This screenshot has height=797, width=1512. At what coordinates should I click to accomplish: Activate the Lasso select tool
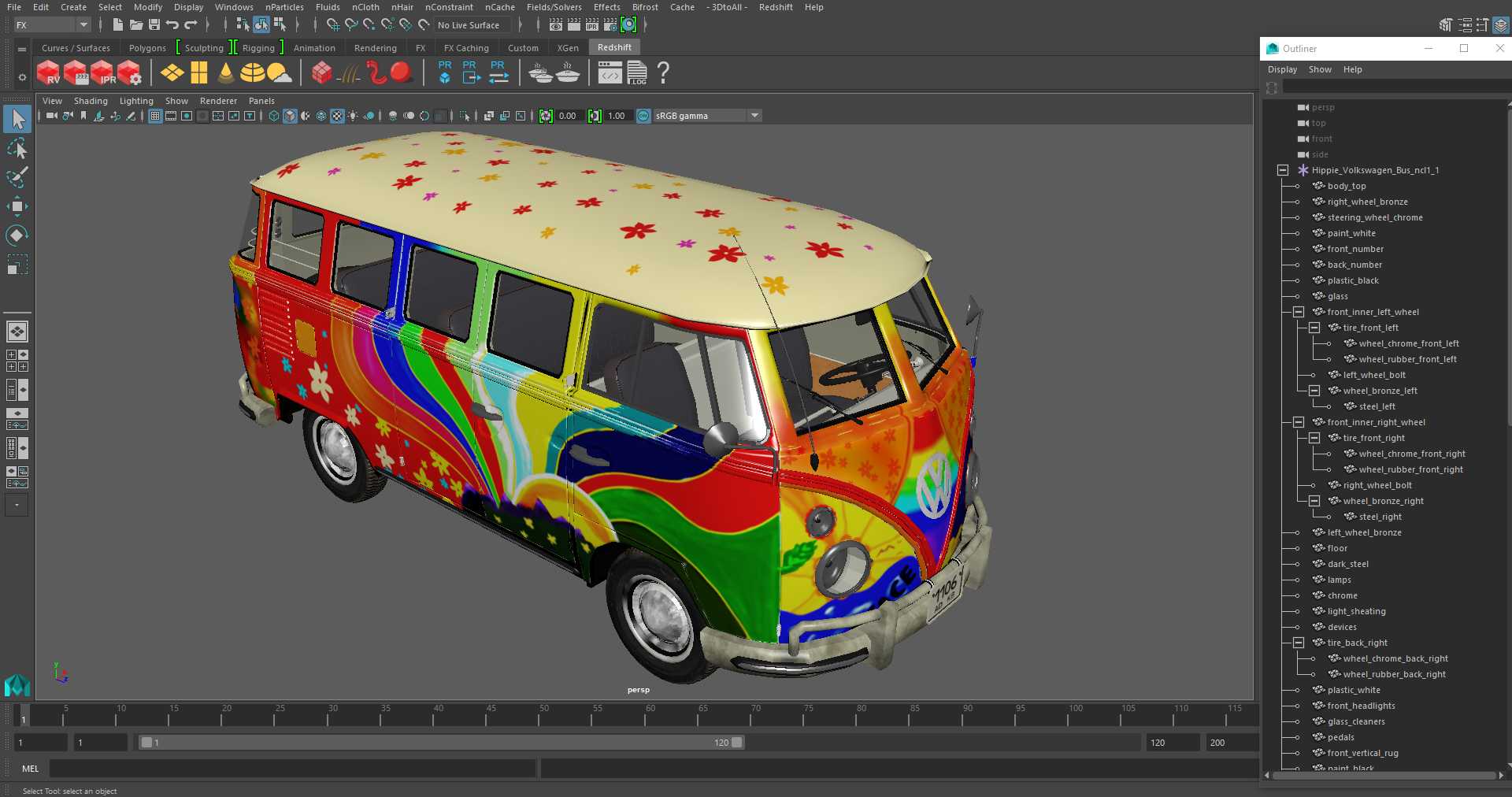coord(17,149)
